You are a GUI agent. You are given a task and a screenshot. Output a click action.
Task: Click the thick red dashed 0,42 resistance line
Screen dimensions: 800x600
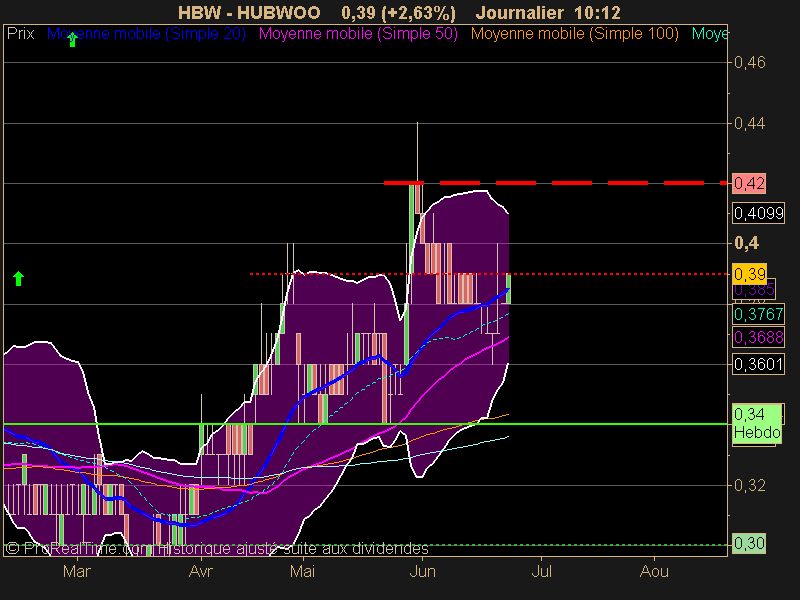[556, 183]
